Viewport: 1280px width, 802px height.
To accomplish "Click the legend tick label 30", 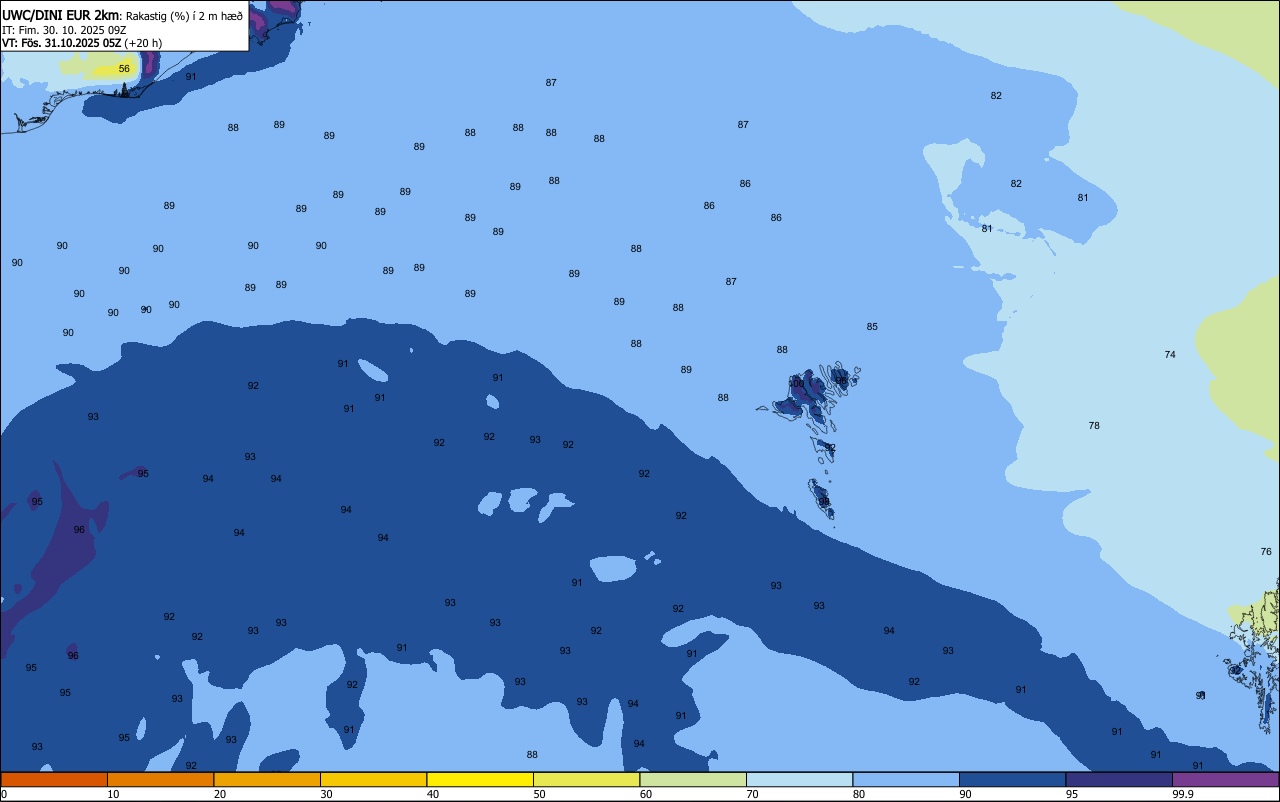I will click(326, 794).
